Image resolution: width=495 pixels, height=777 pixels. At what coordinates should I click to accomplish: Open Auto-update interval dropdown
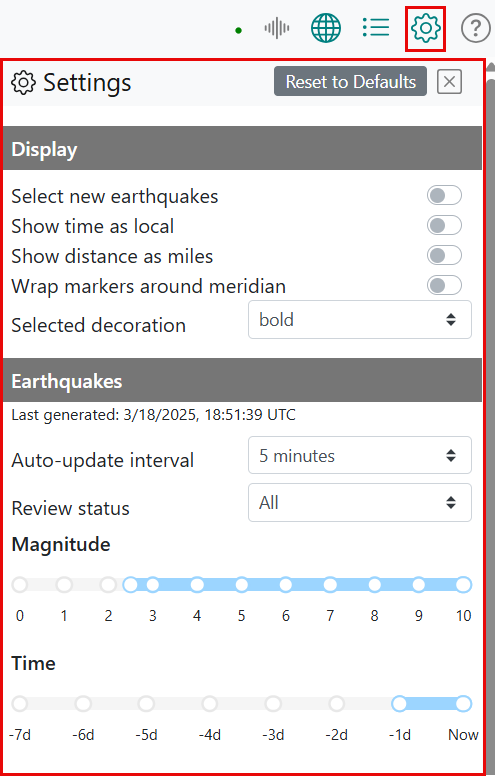click(360, 455)
